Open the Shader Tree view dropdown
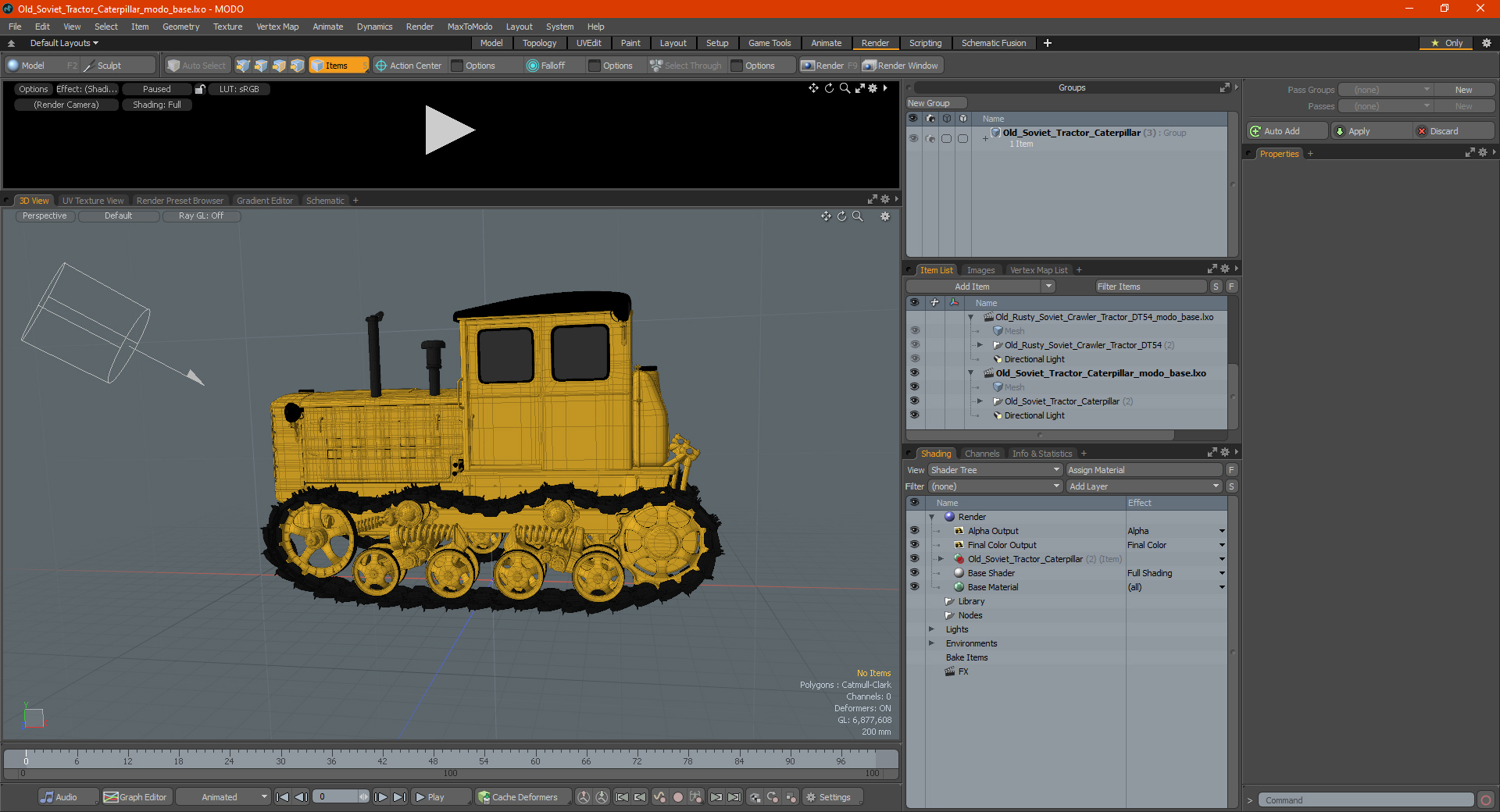1500x812 pixels. pos(995,470)
